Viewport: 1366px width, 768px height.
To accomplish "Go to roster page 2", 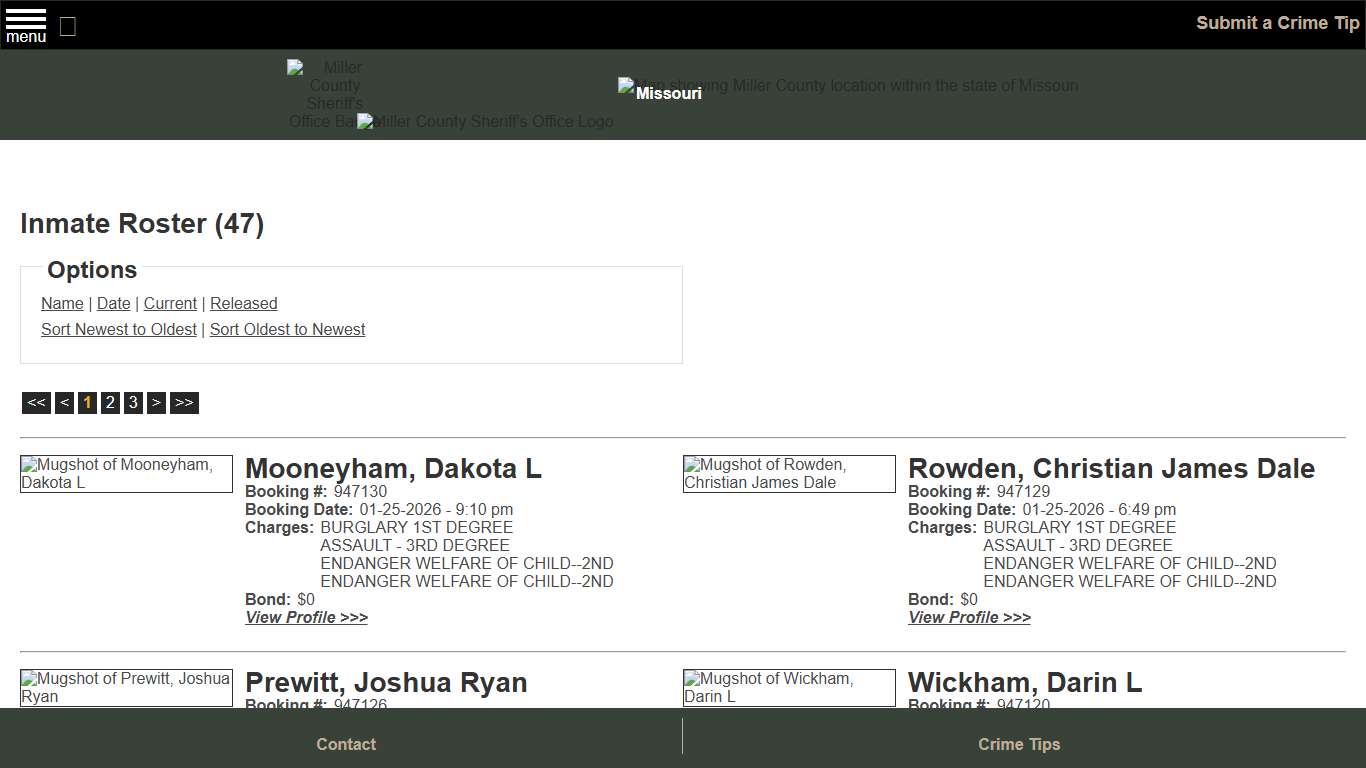I will click(110, 402).
